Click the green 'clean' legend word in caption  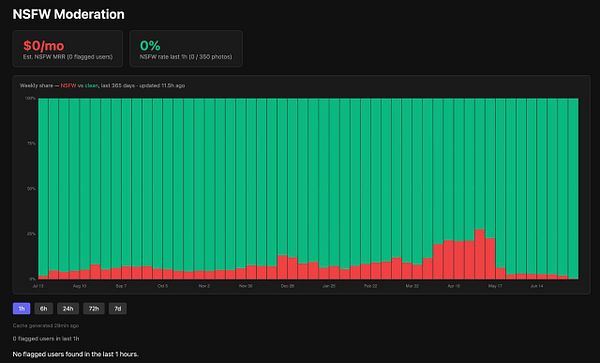coord(91,85)
